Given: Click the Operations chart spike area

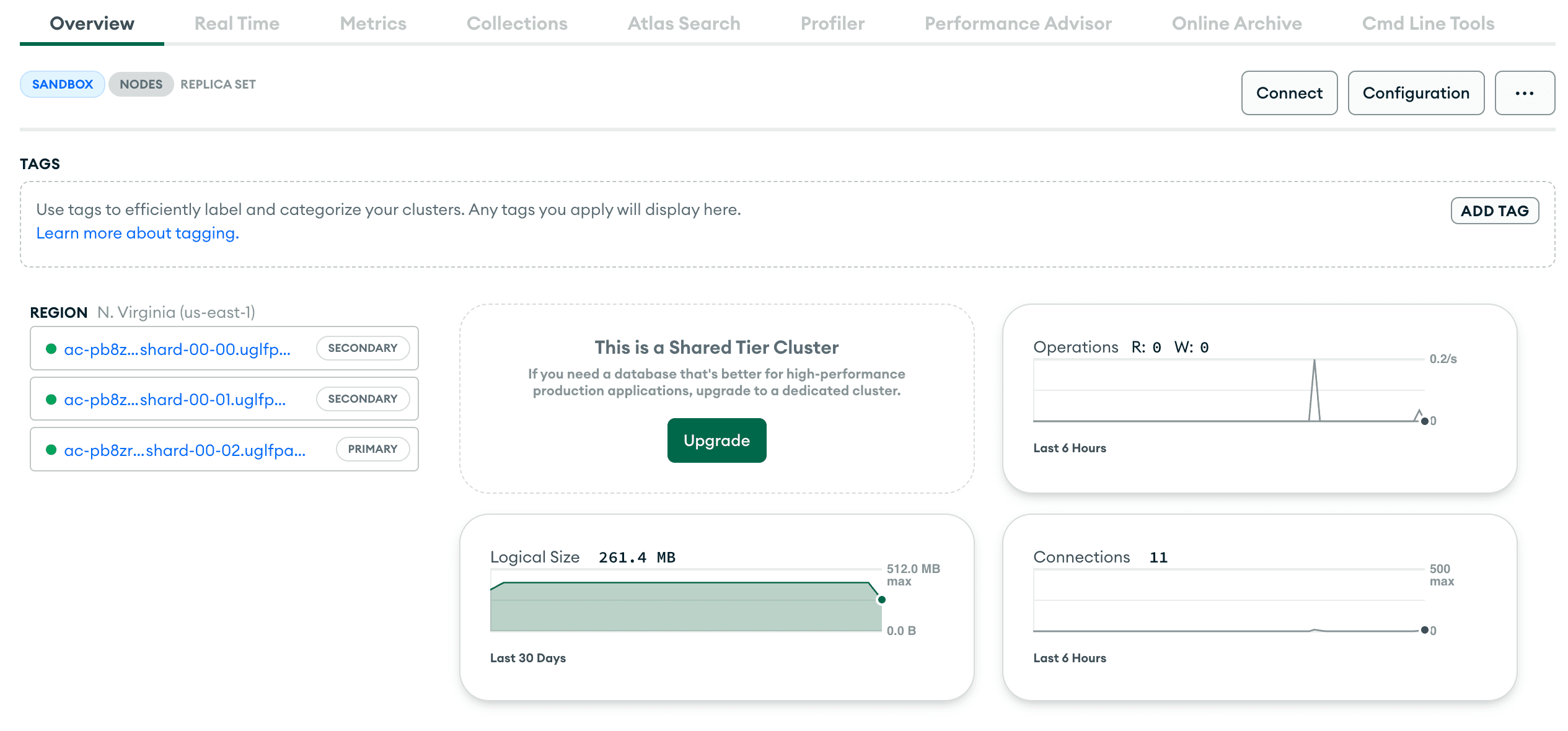Looking at the screenshot, I should 1314,392.
